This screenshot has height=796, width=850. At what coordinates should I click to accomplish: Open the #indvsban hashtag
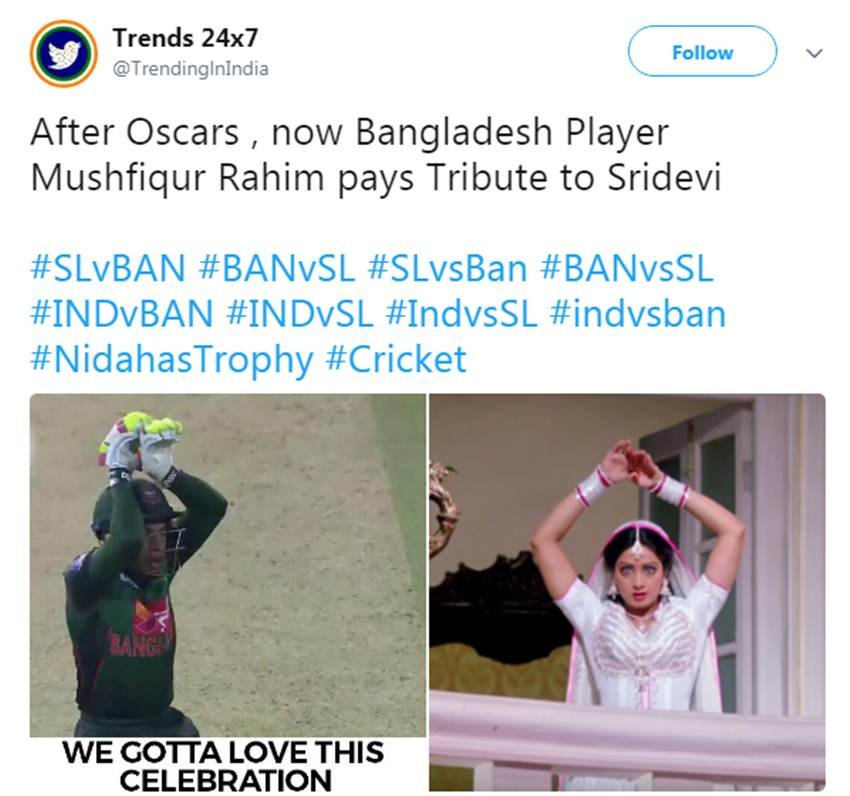click(x=638, y=314)
